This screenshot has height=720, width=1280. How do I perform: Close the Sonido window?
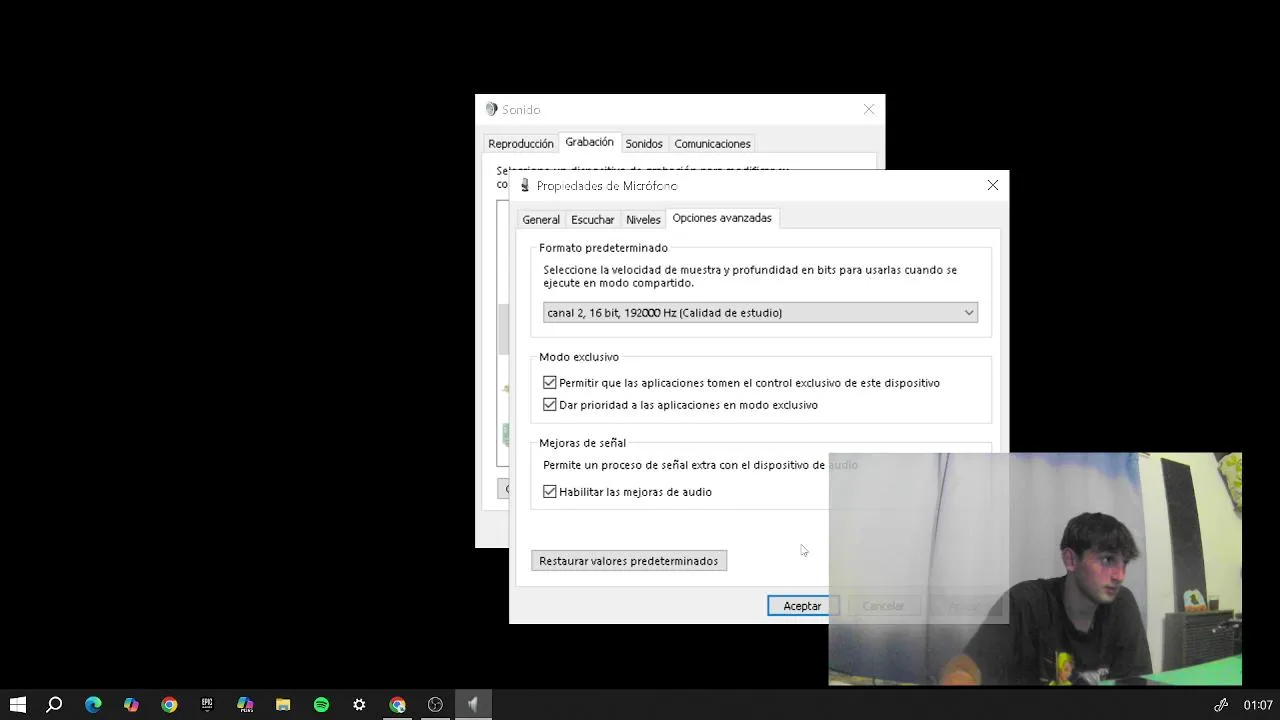pos(869,110)
